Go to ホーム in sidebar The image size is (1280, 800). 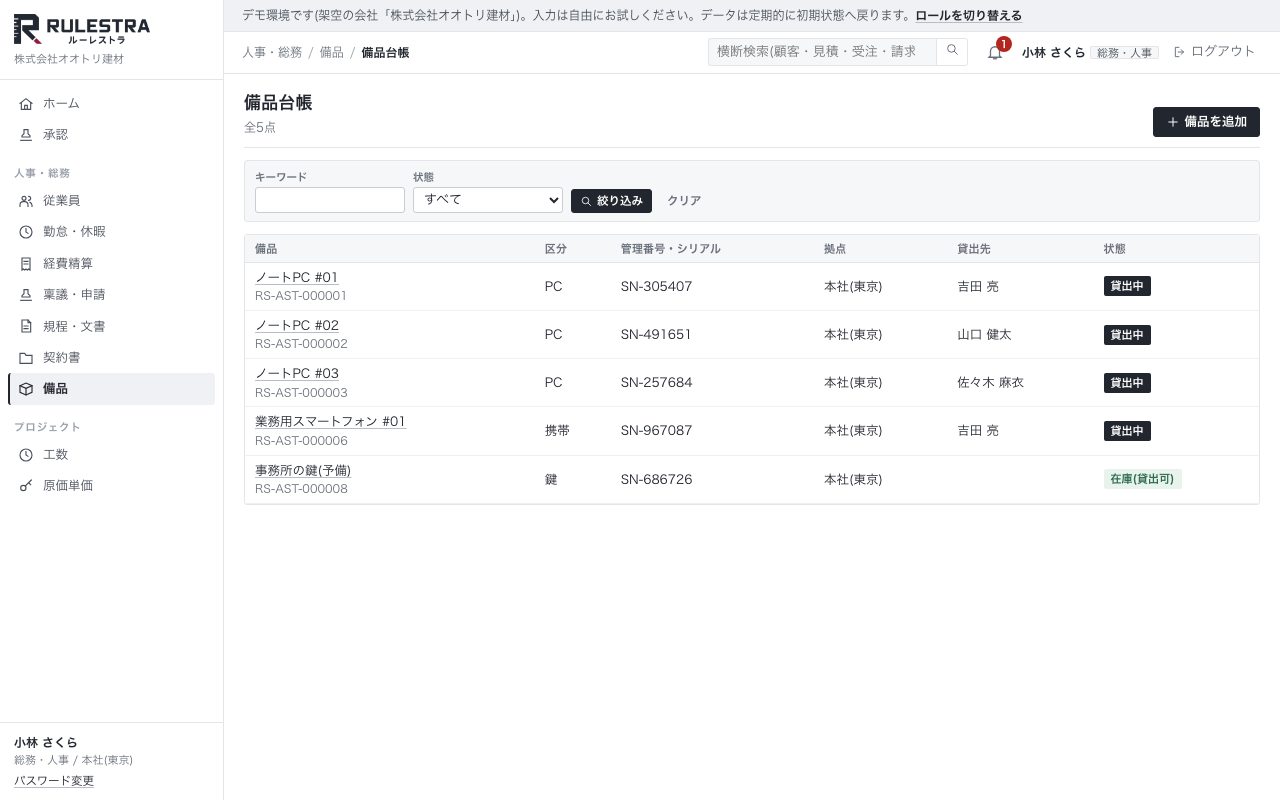pyautogui.click(x=111, y=103)
